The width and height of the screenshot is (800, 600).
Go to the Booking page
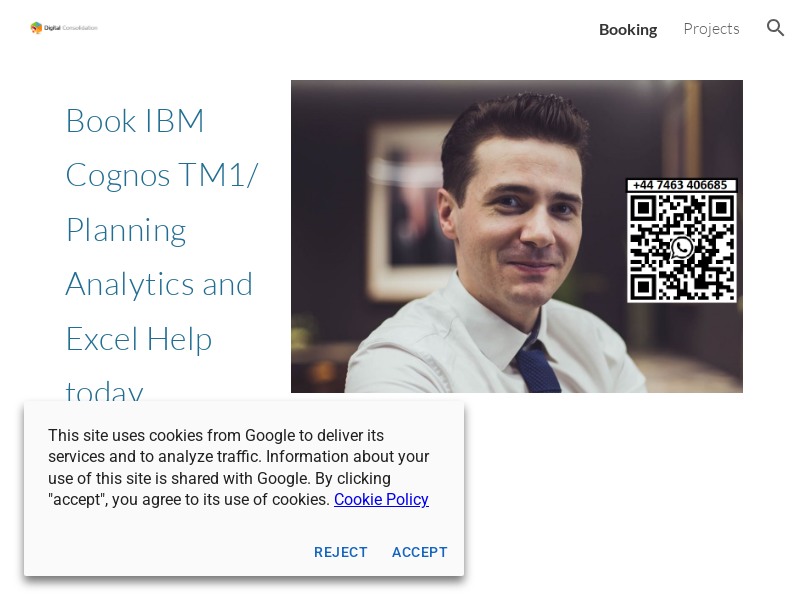[627, 29]
